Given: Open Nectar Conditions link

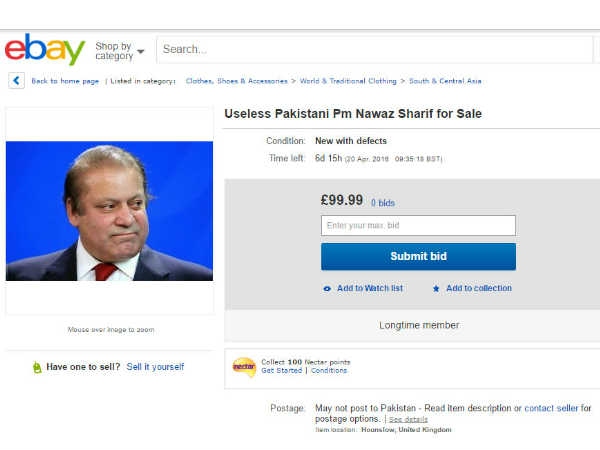Looking at the screenshot, I should pos(329,370).
